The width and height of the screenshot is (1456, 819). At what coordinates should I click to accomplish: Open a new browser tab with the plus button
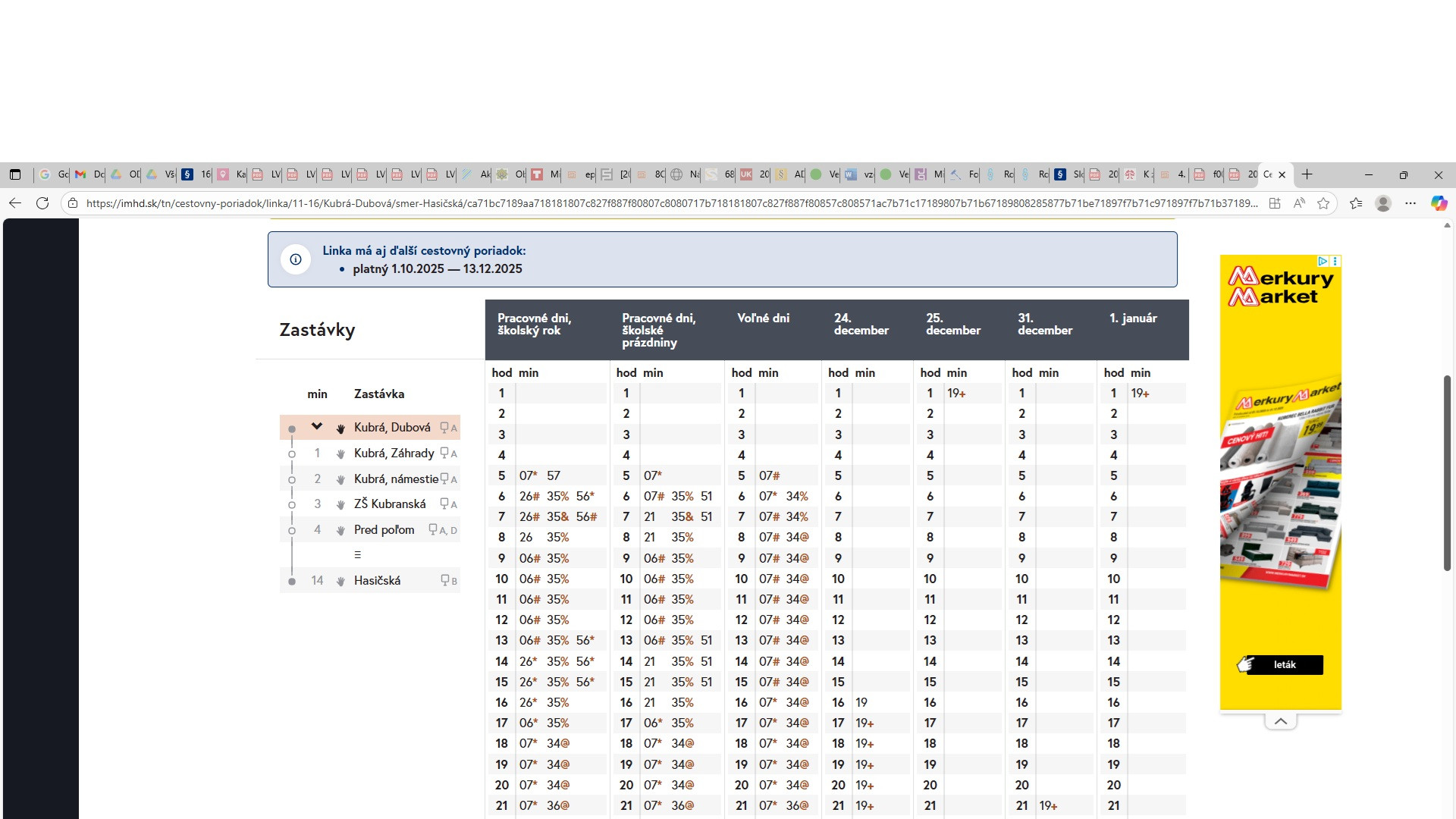(x=1307, y=174)
